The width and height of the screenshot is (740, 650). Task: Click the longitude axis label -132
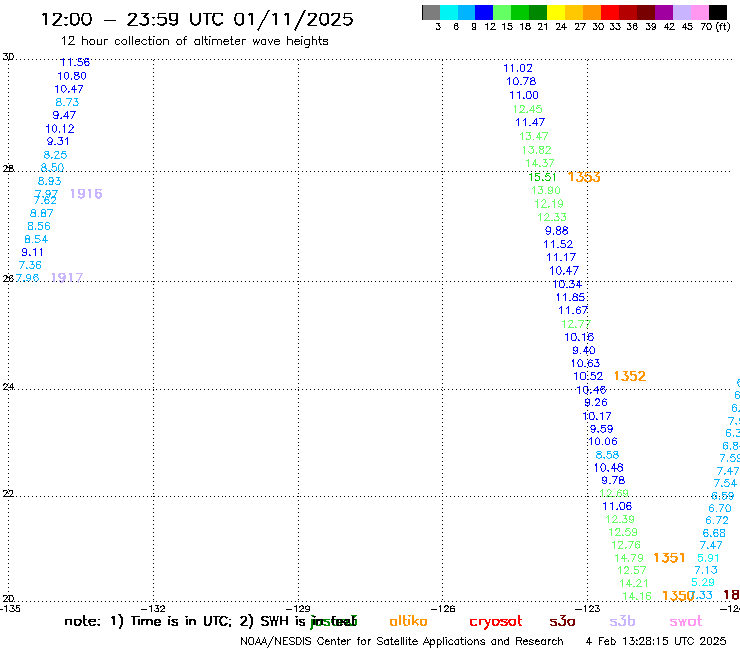click(153, 609)
